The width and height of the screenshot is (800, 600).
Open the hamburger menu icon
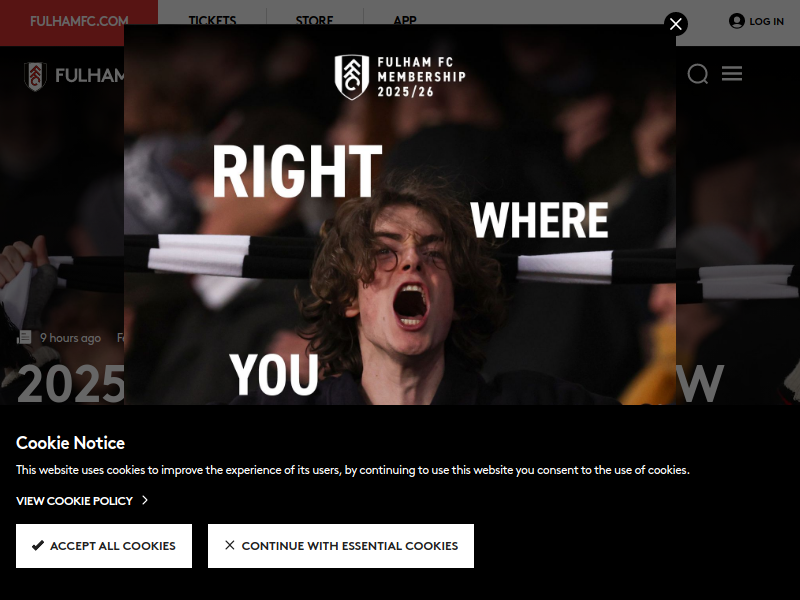pyautogui.click(x=732, y=73)
